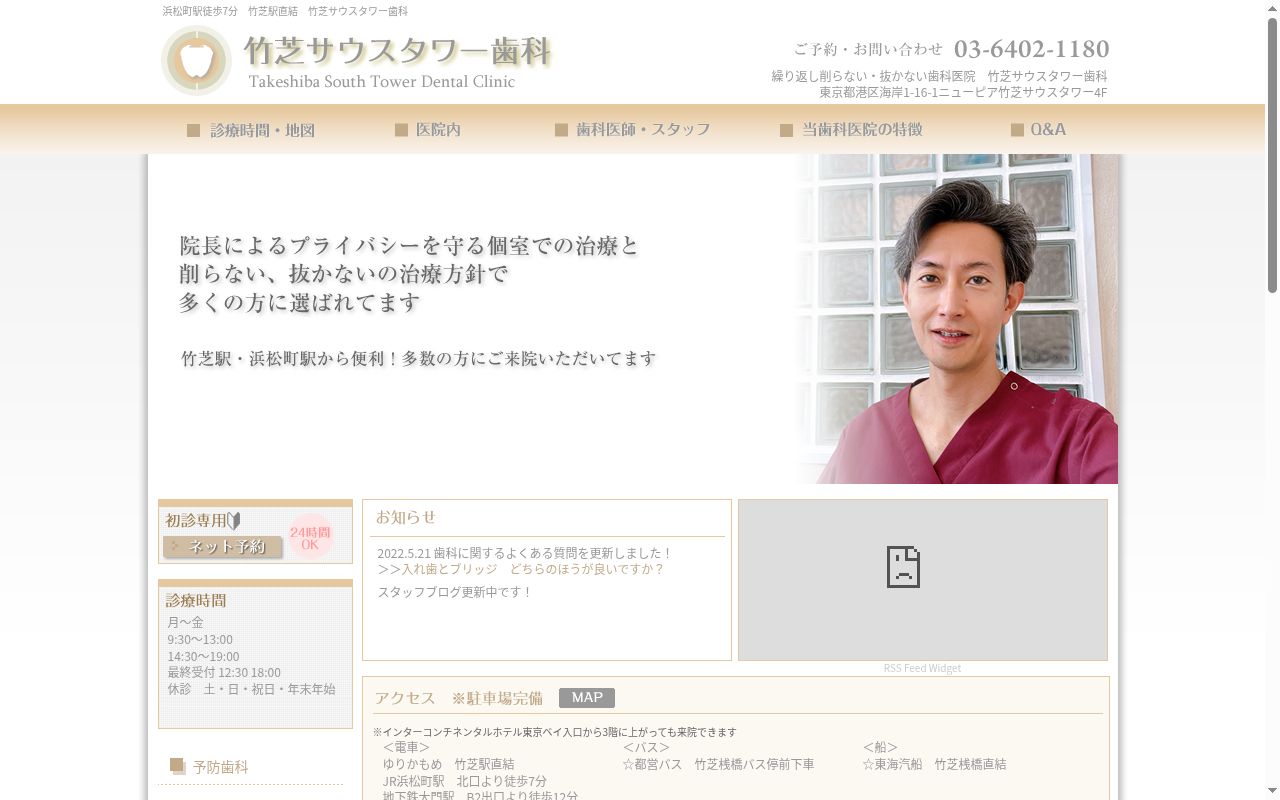Click the vertical page scrollbar thumb

(x=1272, y=155)
